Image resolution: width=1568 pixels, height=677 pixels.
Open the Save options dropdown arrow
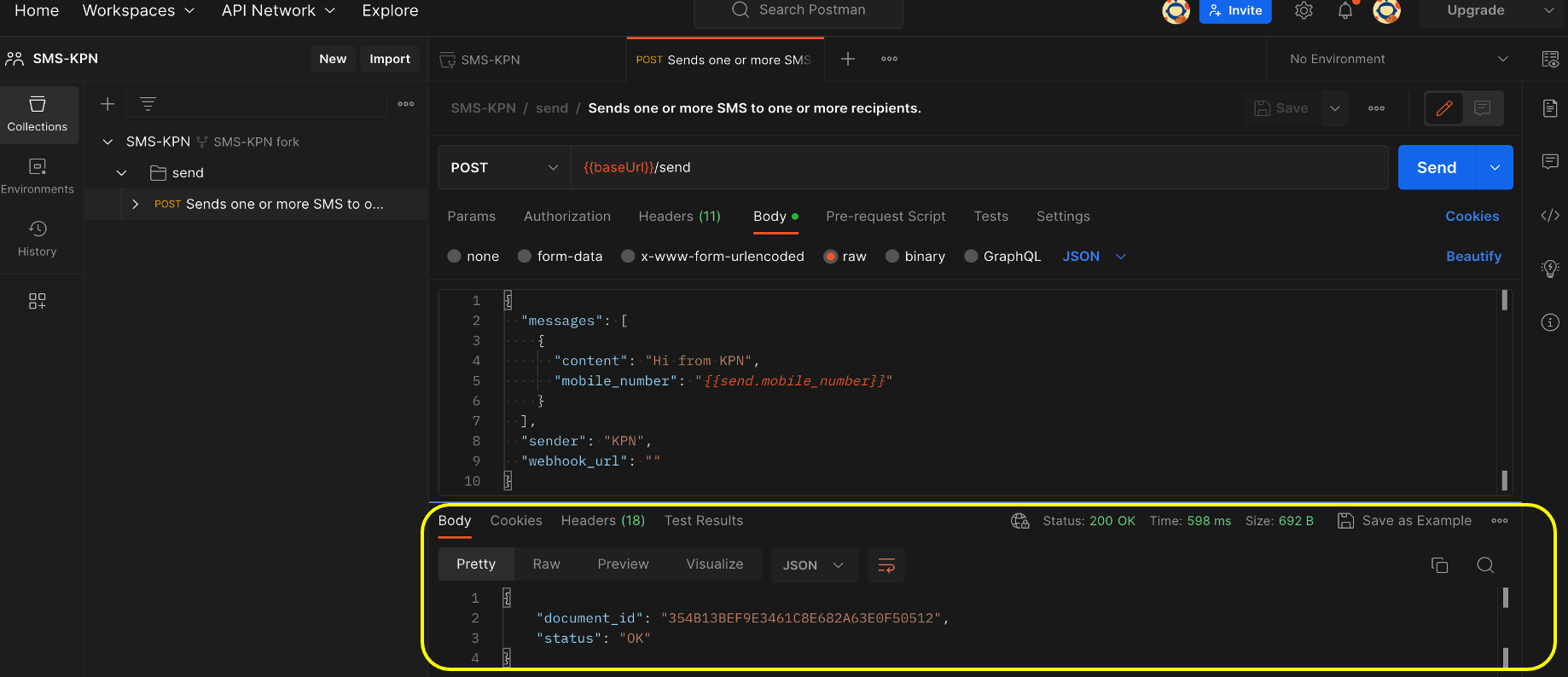point(1335,108)
